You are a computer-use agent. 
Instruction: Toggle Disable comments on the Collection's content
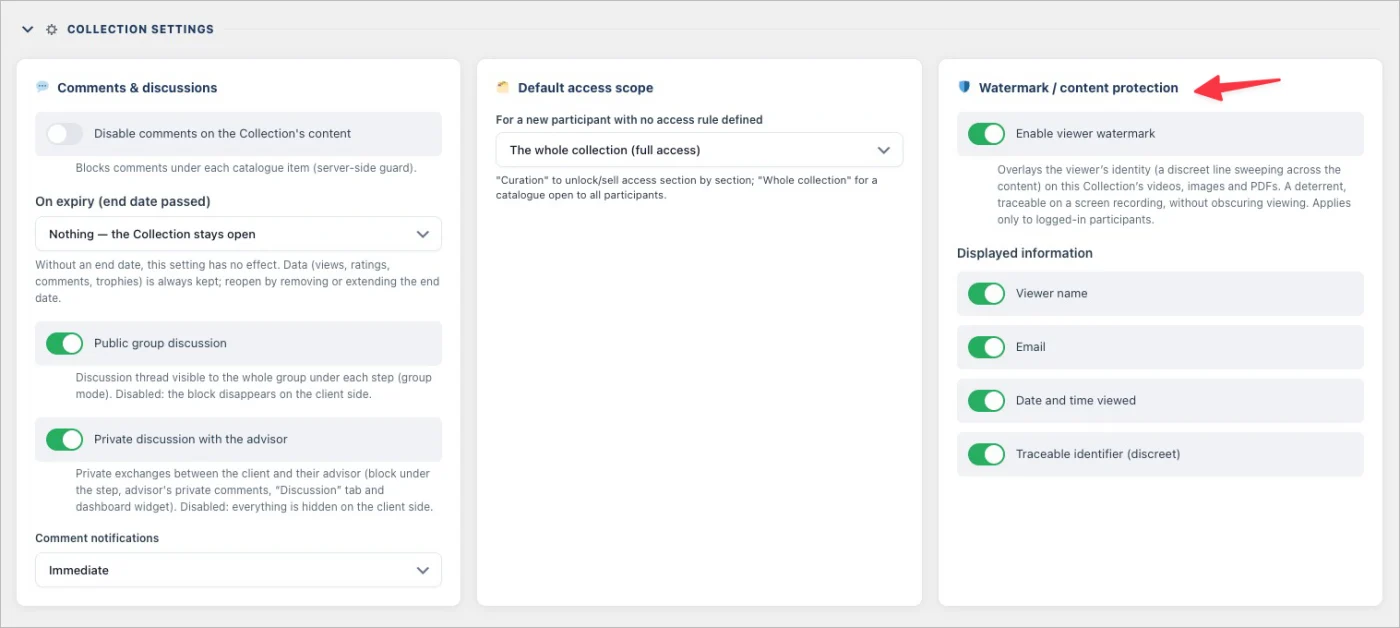64,133
